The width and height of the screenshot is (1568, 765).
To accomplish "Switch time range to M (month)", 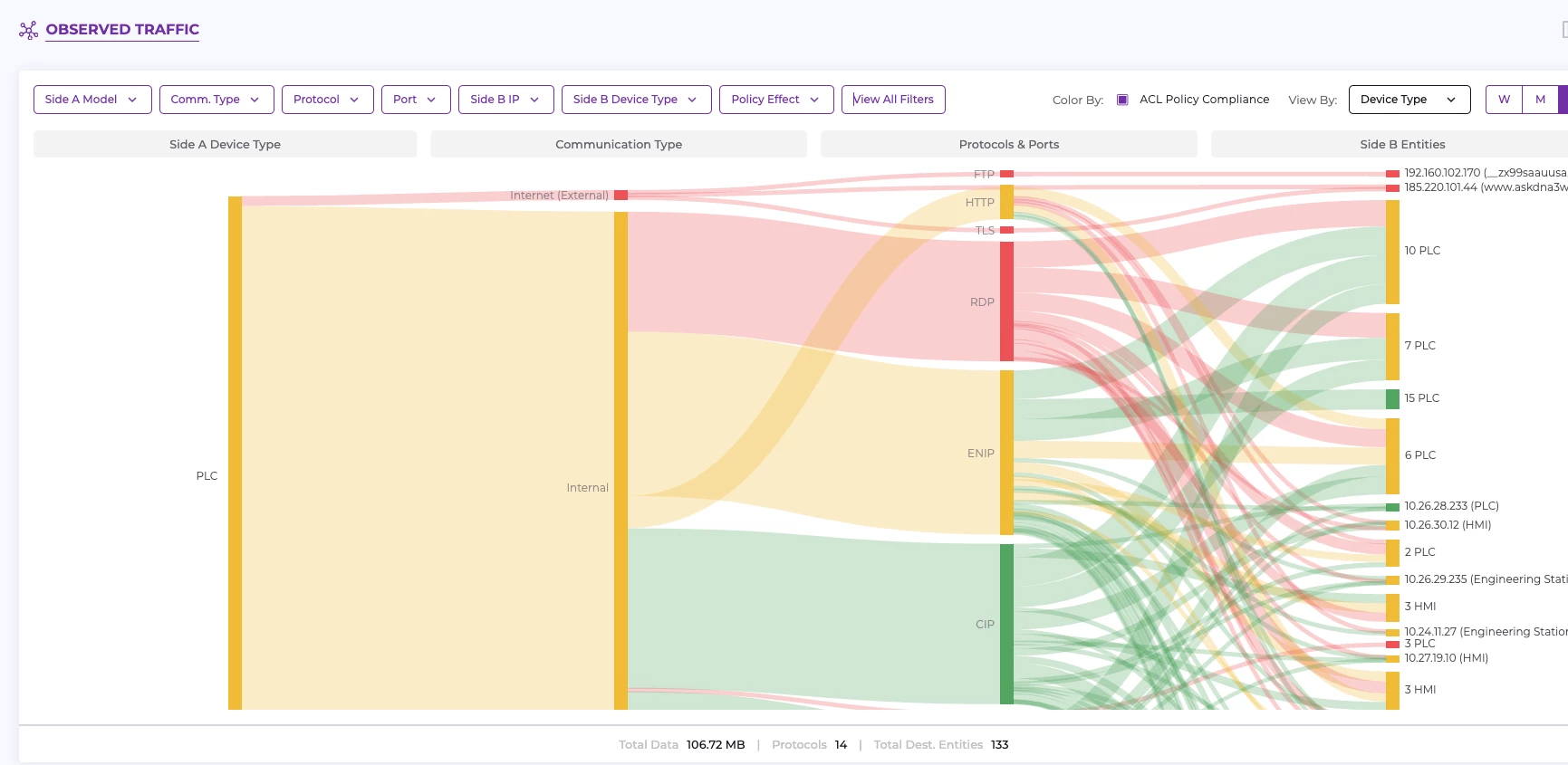I will (1540, 100).
